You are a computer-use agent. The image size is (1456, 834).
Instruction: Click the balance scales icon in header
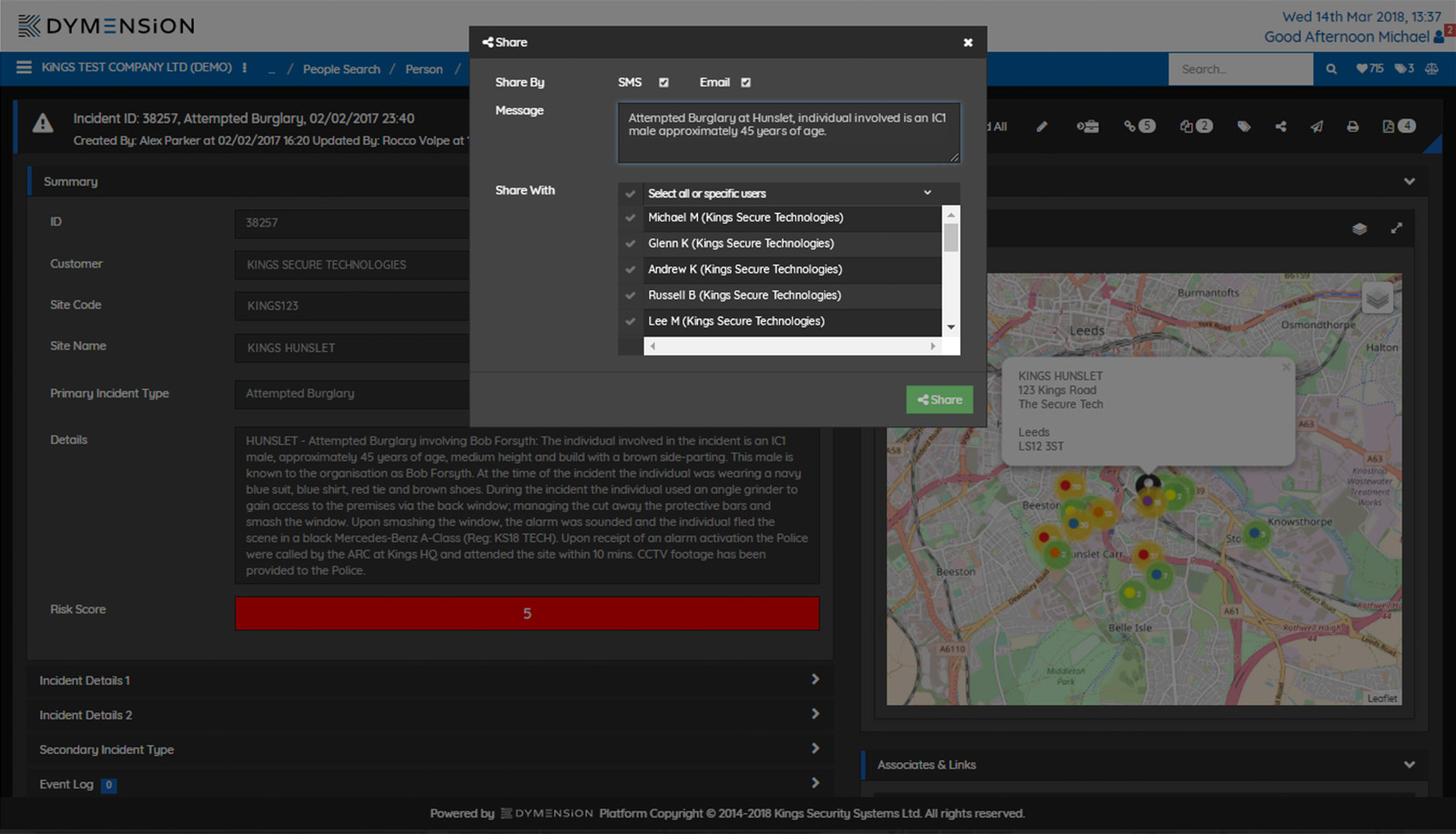(1431, 68)
